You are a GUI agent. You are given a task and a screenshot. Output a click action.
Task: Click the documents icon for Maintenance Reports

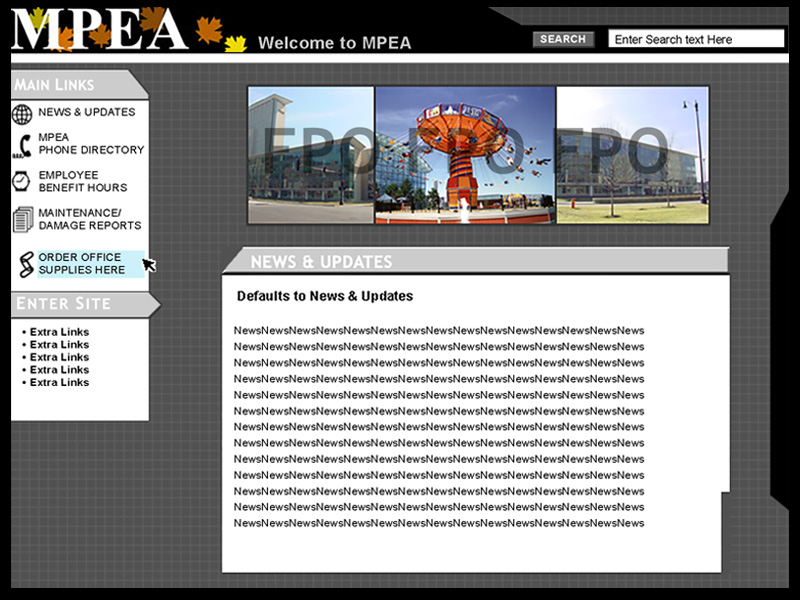(x=22, y=219)
